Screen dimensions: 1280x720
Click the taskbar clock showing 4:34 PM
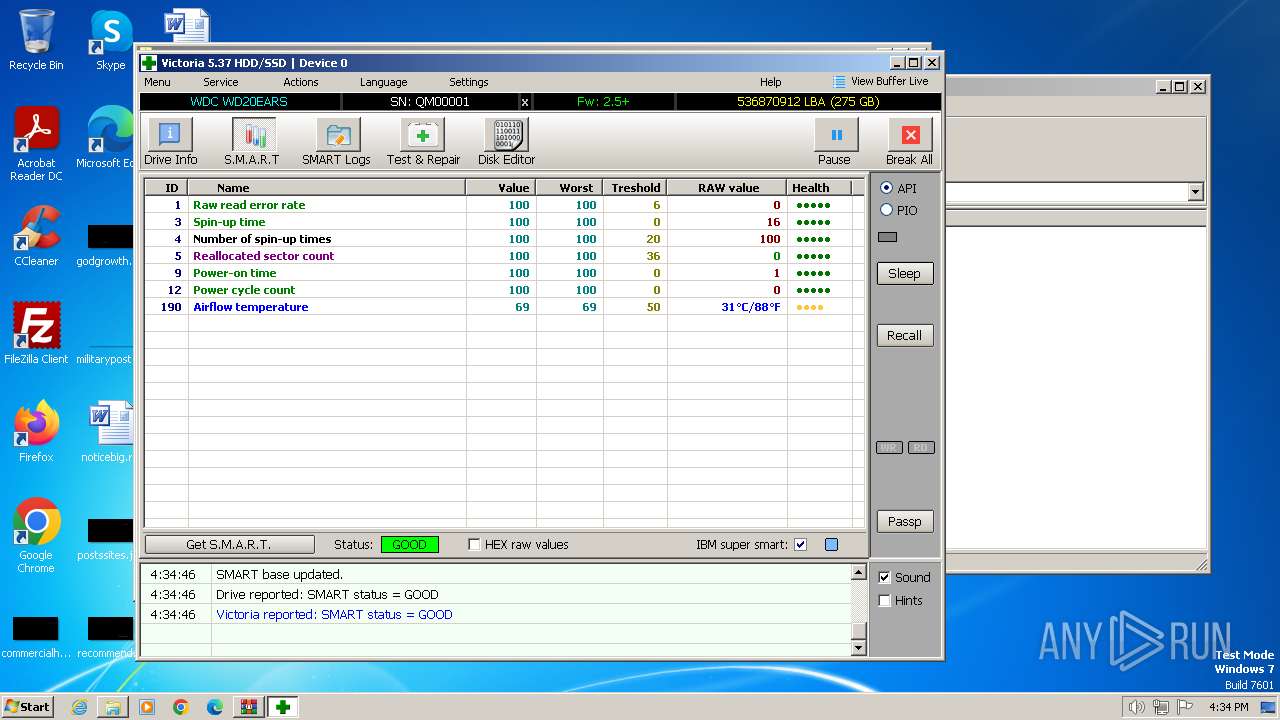pos(1228,707)
